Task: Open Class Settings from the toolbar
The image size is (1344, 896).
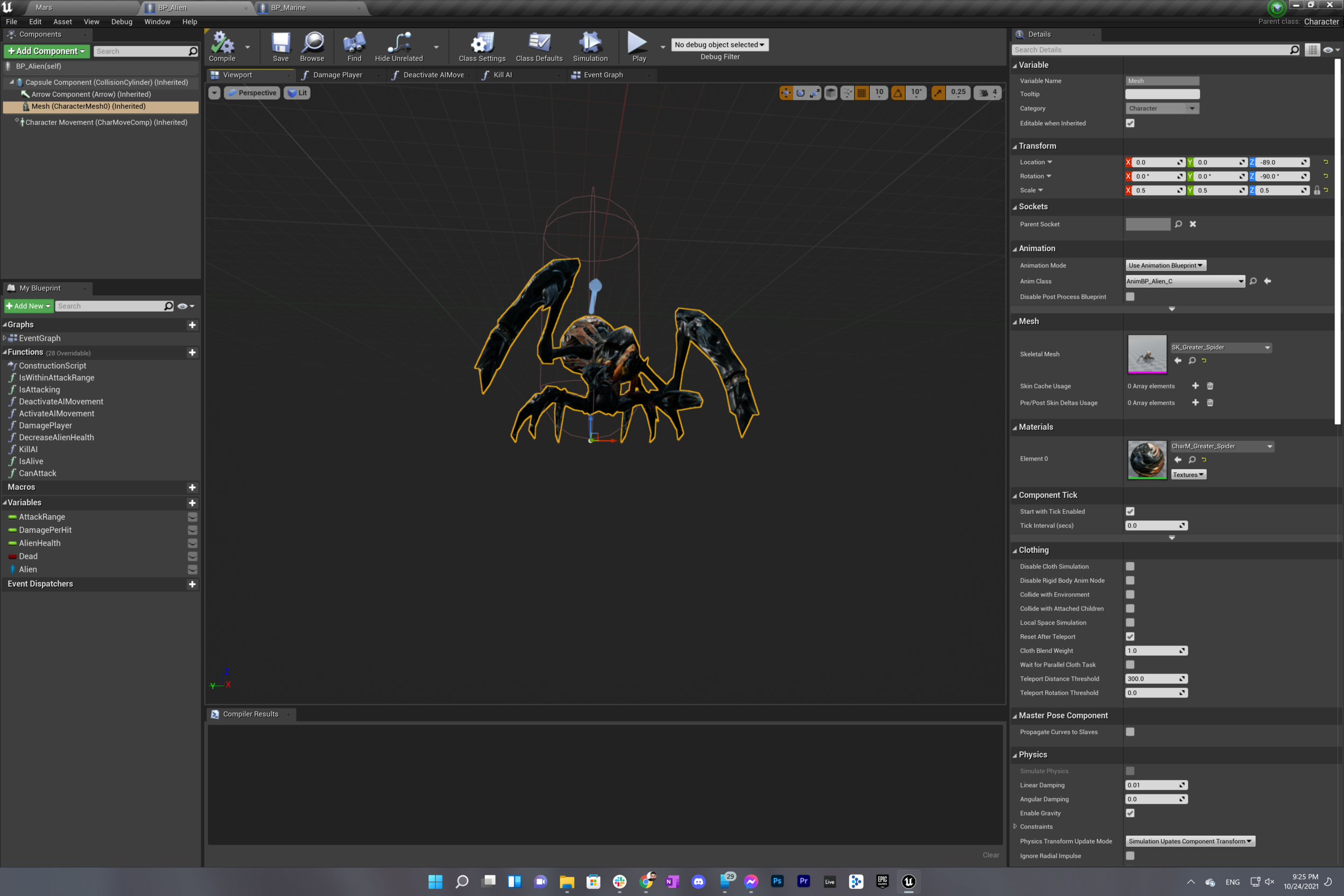Action: point(482,47)
